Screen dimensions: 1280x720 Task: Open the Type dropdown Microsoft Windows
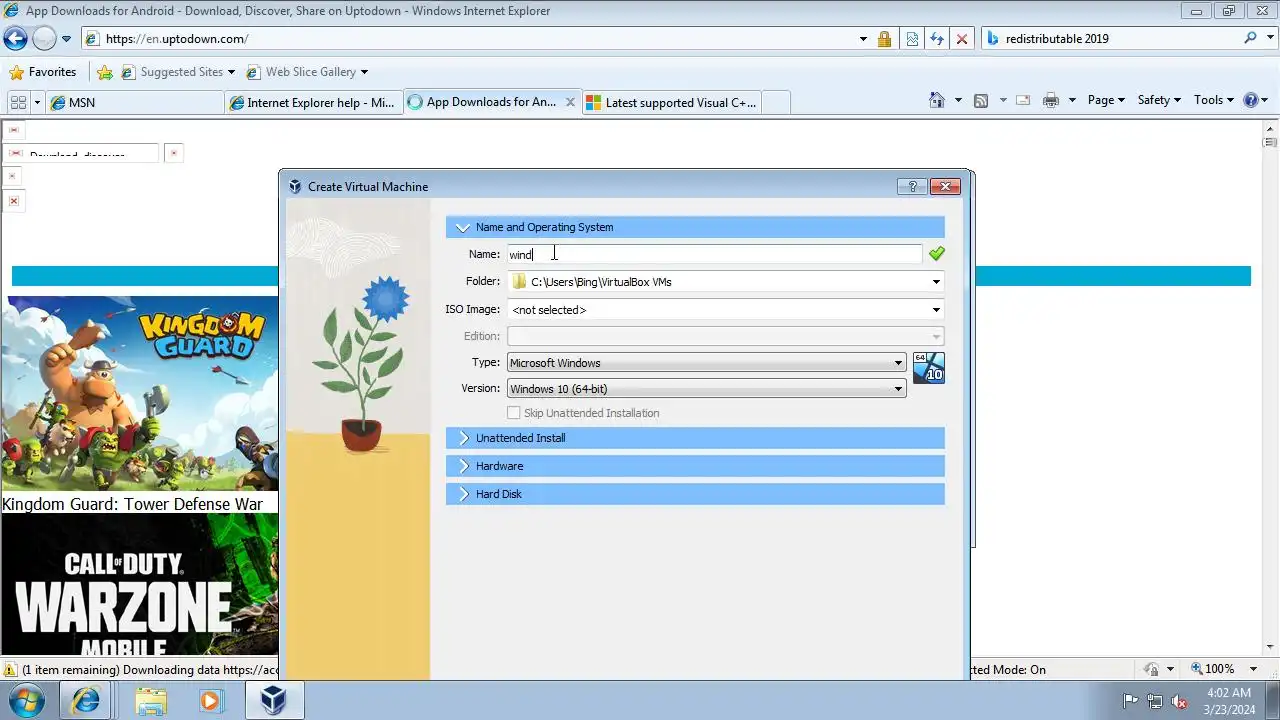point(707,363)
